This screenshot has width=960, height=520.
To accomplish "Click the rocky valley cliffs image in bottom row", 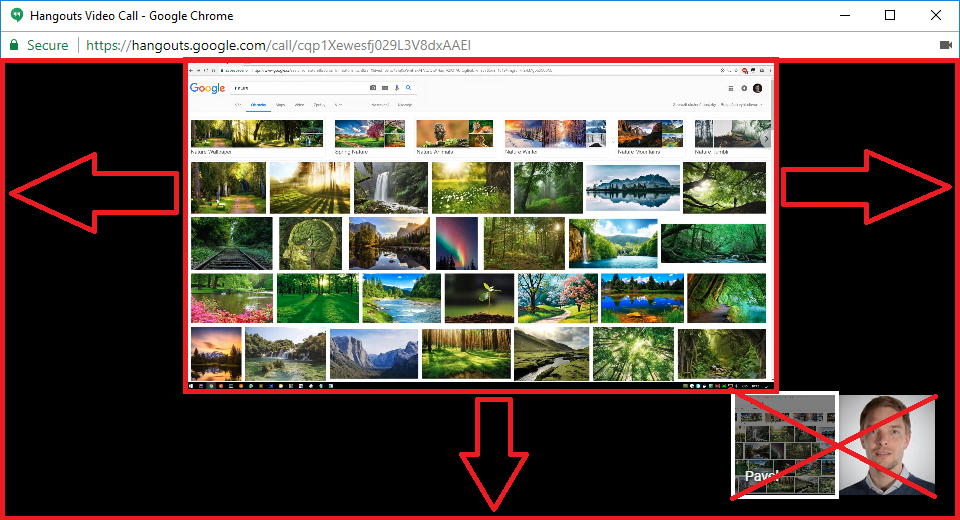I will point(374,354).
